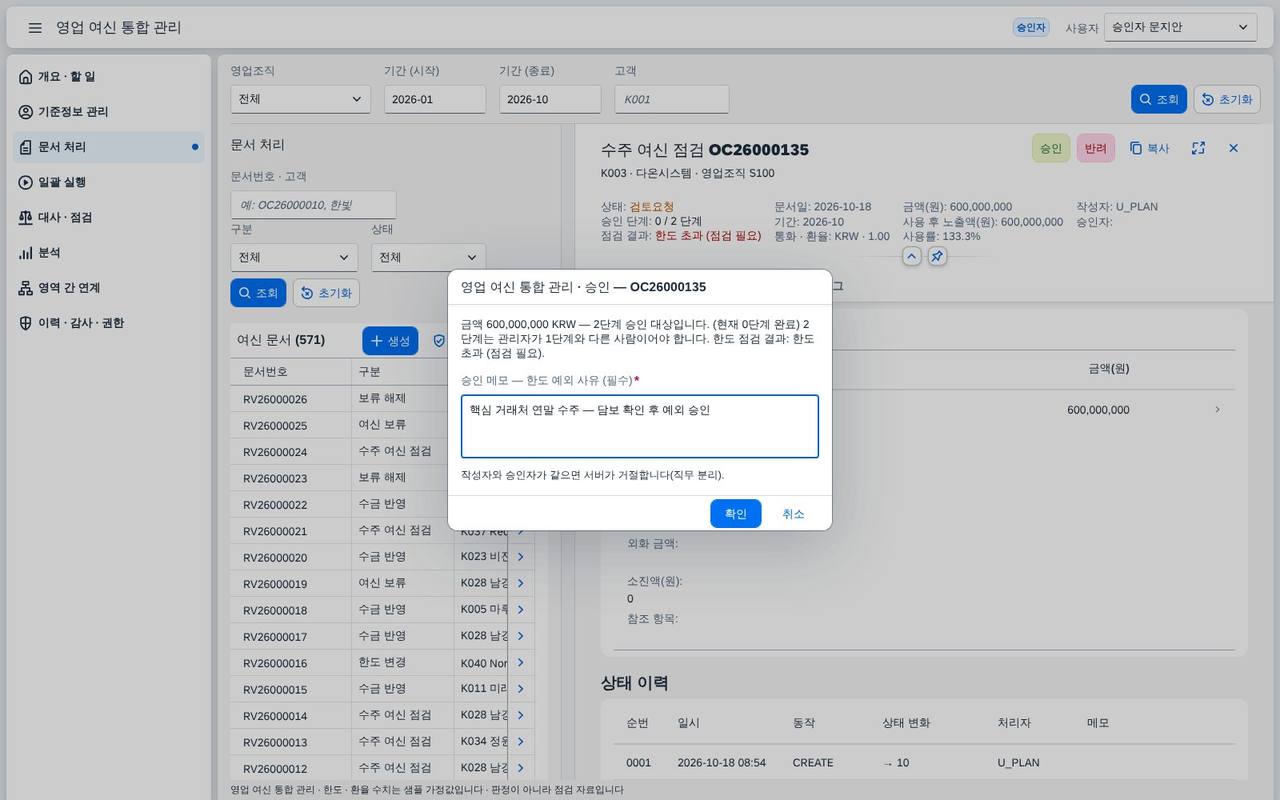Click top-right 조회 search button

point(1159,99)
